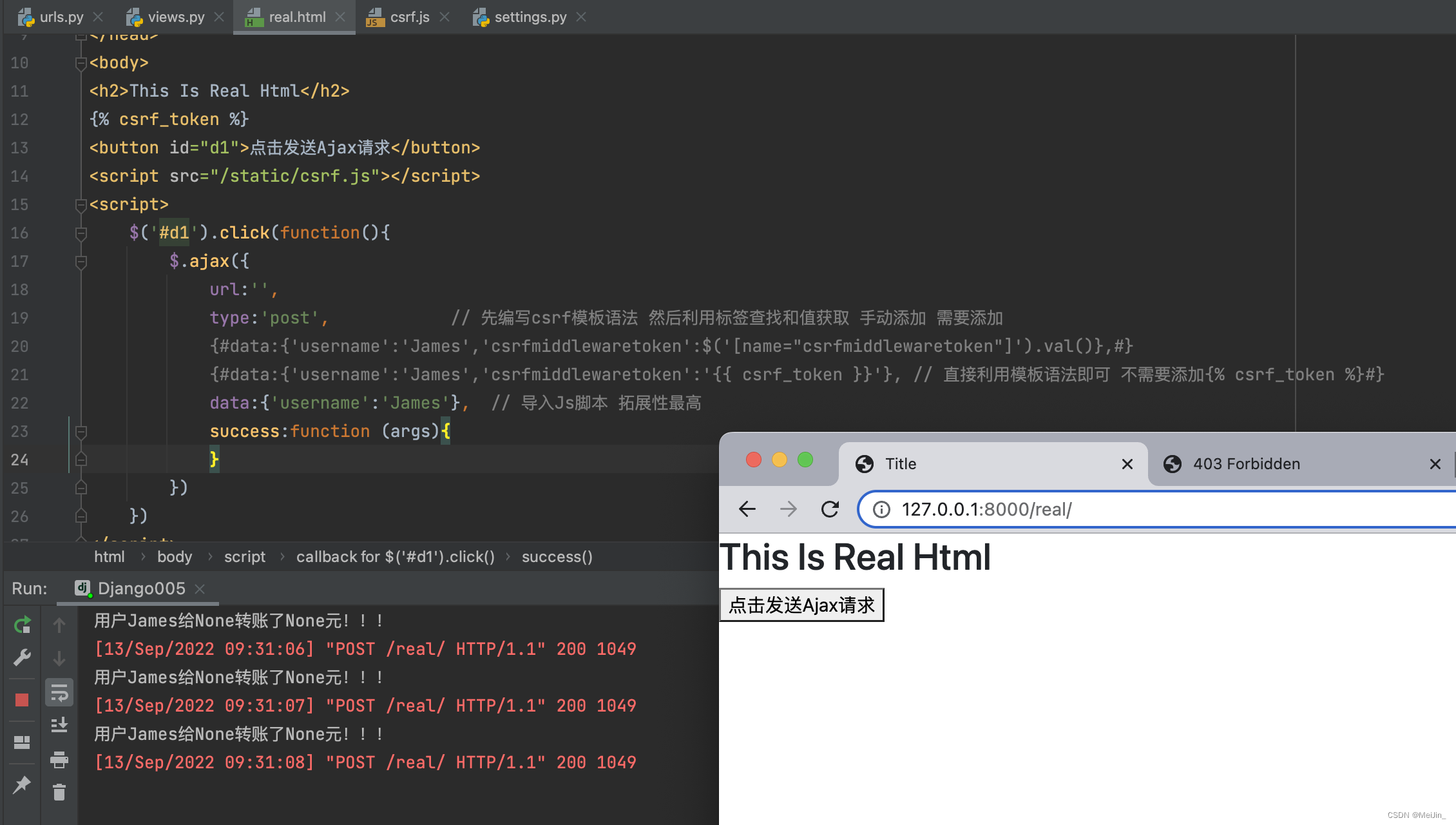Open run configuration wrench settings

[x=22, y=658]
